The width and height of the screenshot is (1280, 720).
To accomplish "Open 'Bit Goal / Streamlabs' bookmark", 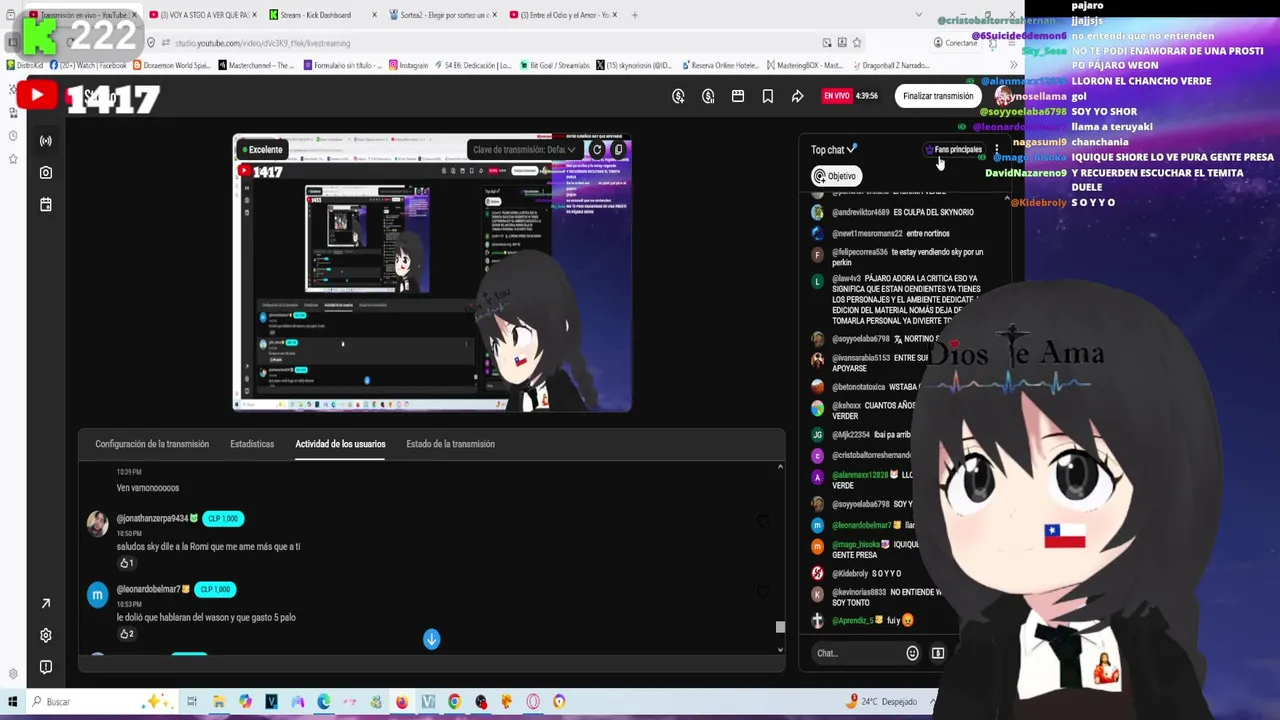I will click(x=553, y=65).
